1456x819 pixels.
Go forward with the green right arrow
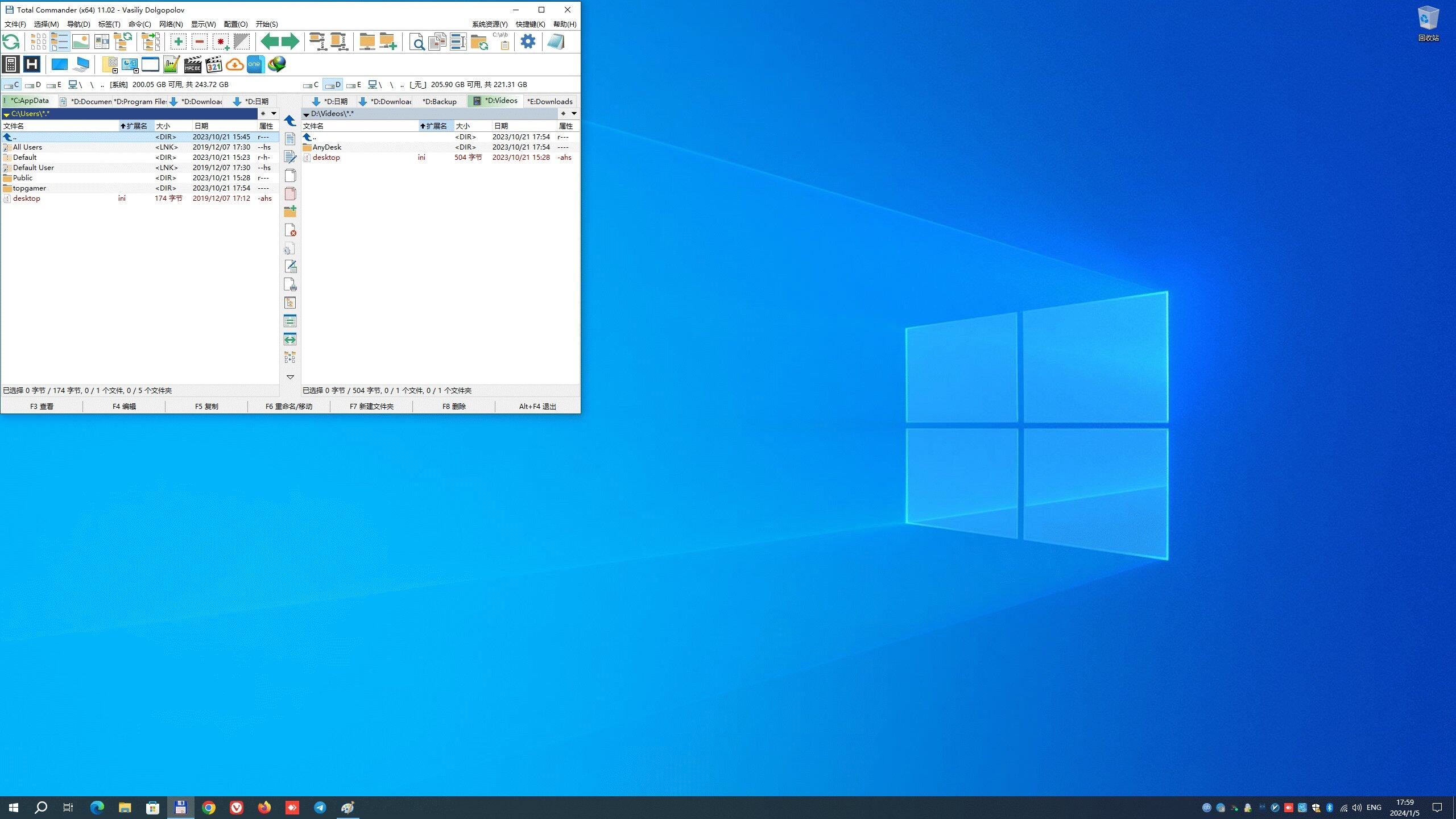point(290,42)
